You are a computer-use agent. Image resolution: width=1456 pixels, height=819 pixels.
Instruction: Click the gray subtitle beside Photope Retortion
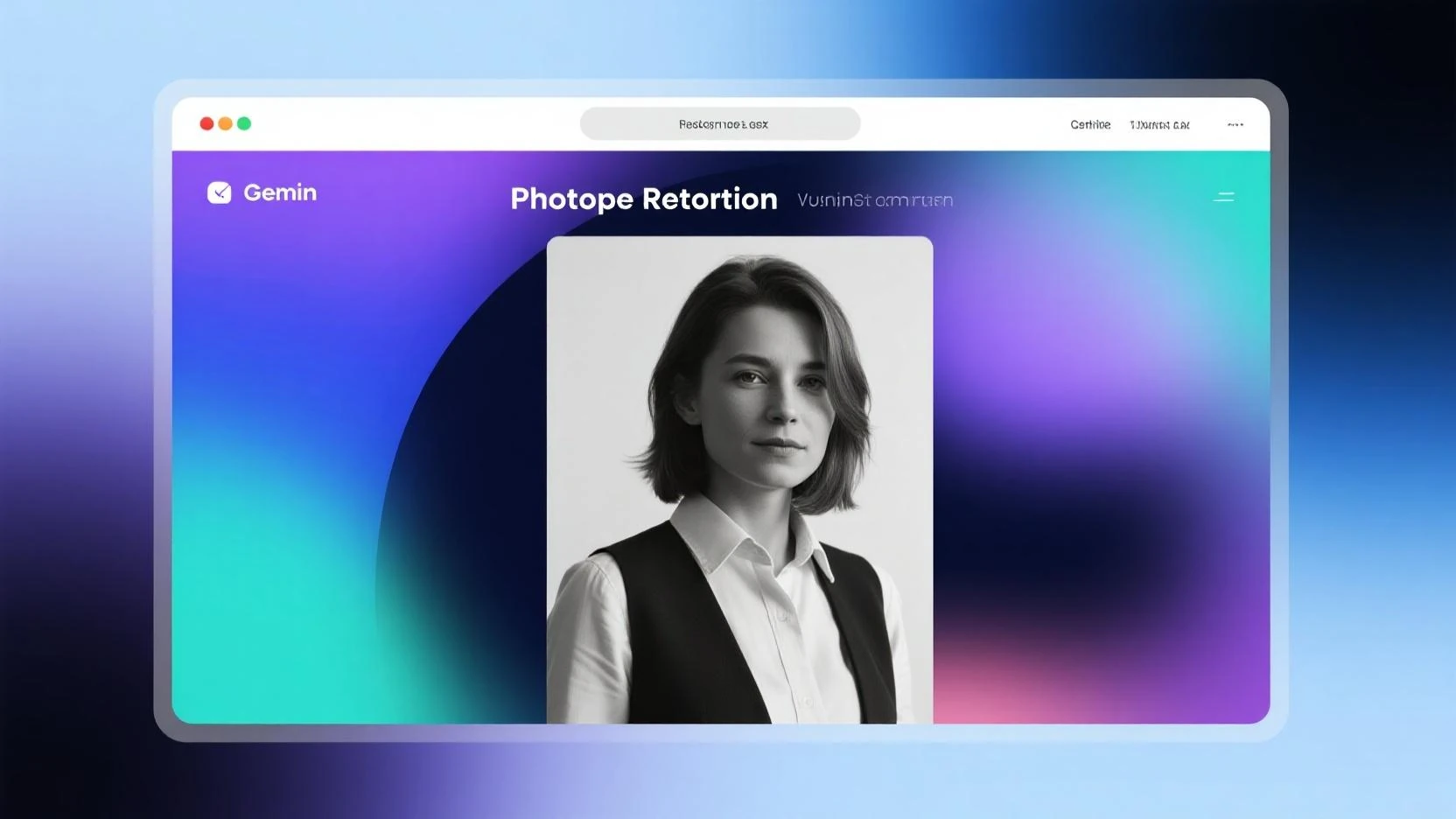point(875,200)
